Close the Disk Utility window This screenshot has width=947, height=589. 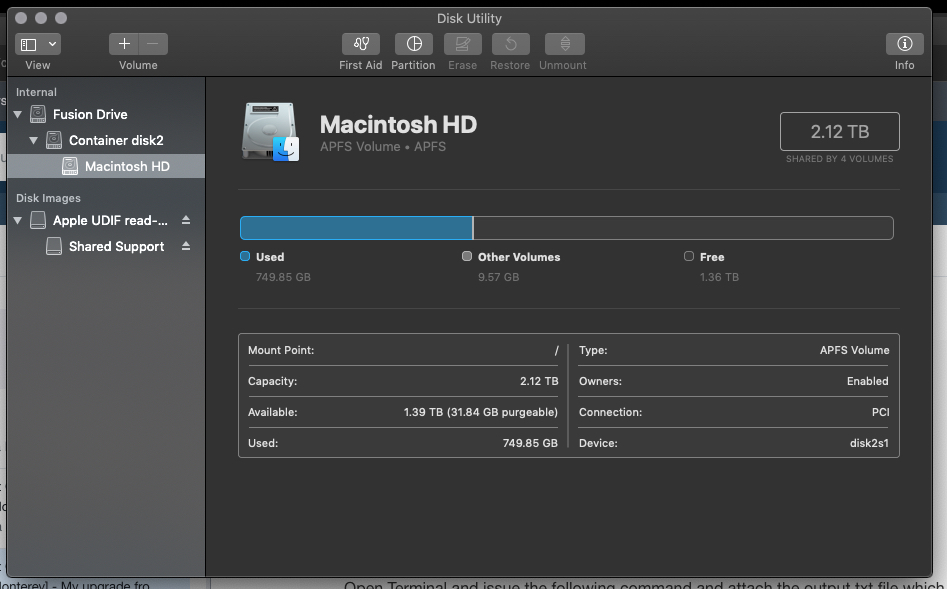pyautogui.click(x=21, y=18)
